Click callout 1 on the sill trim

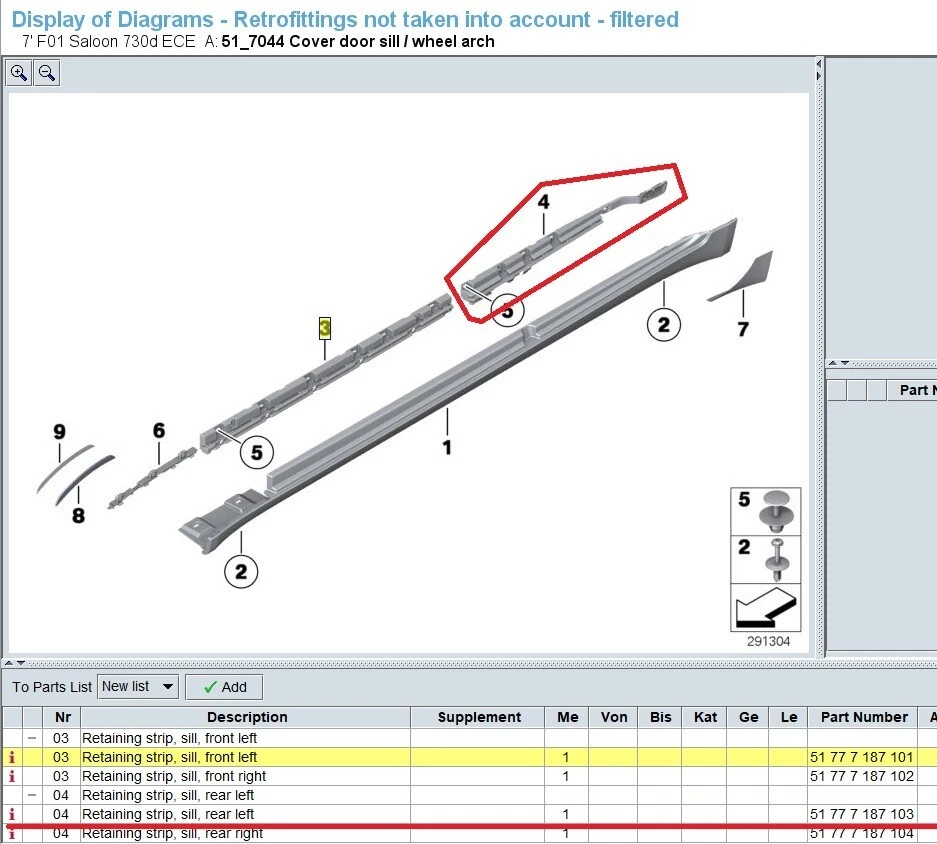pyautogui.click(x=447, y=448)
